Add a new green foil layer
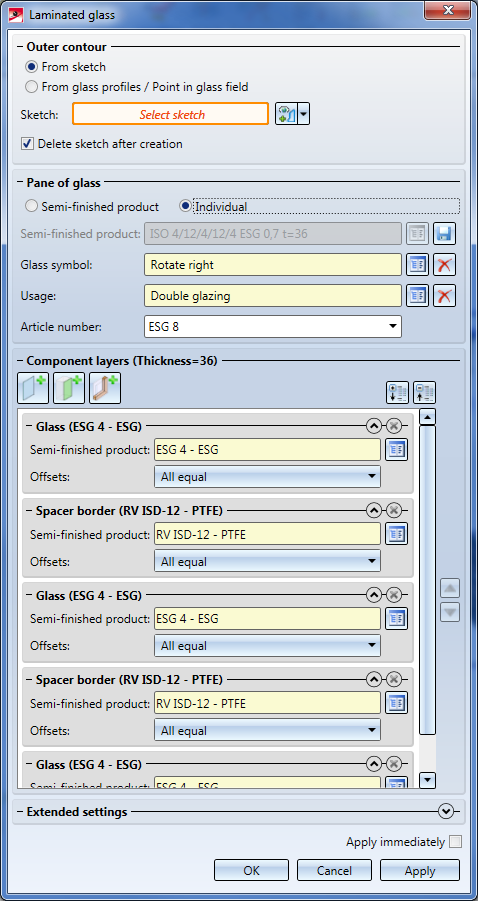478x901 pixels. [69, 387]
